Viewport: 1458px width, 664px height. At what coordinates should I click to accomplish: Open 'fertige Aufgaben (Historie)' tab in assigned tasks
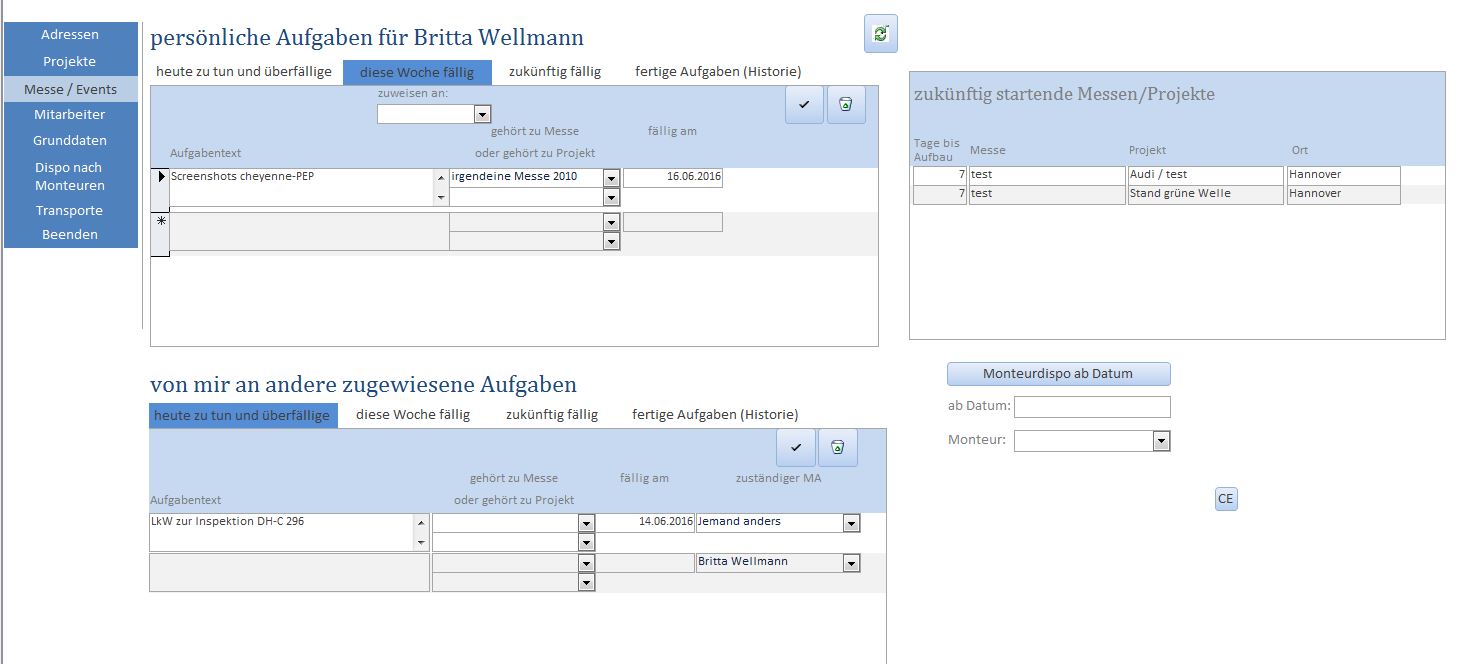715,415
